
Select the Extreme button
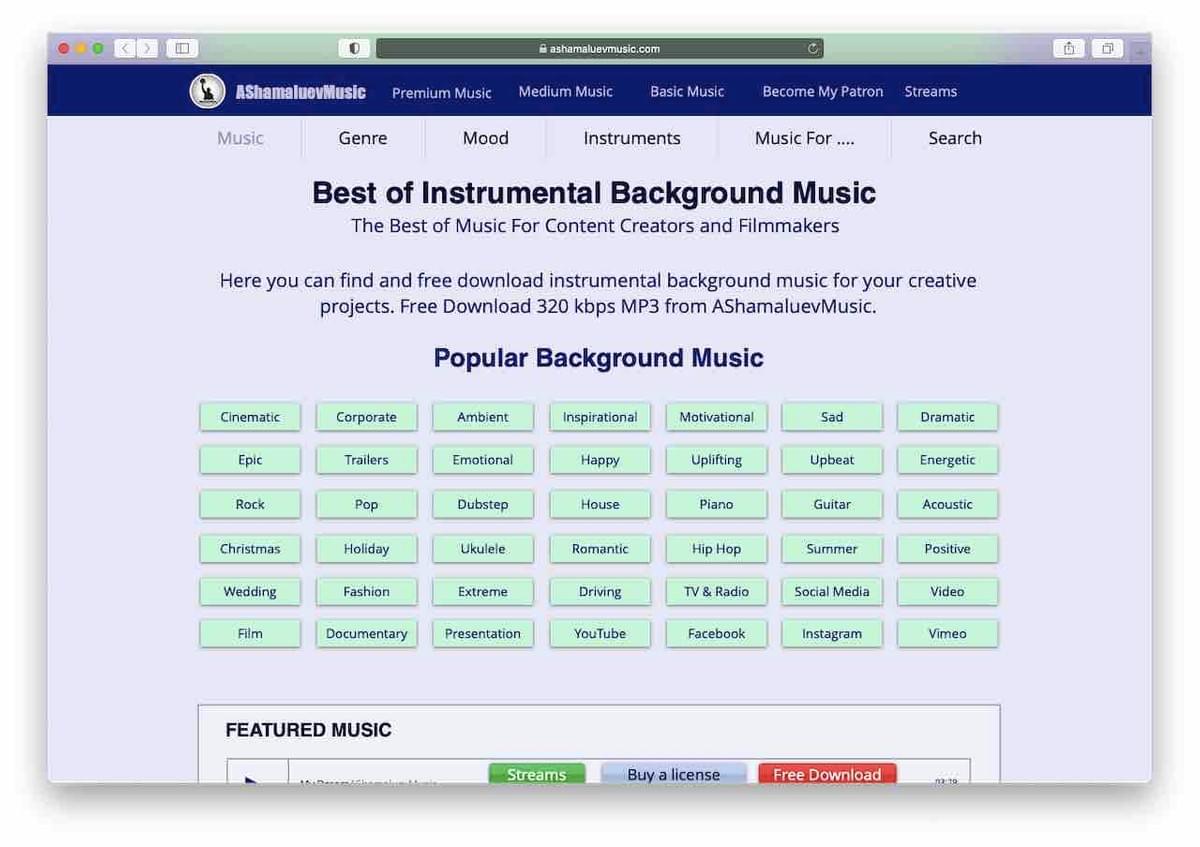pos(483,592)
